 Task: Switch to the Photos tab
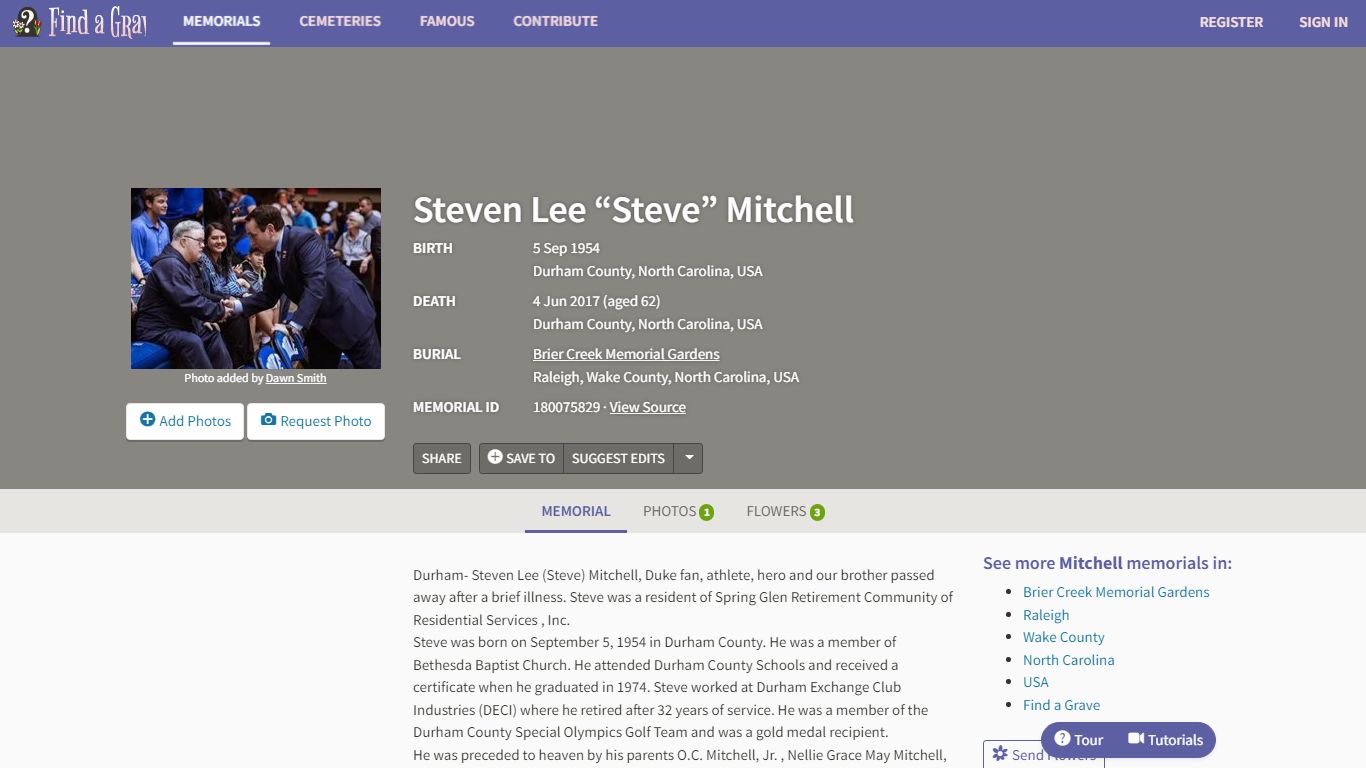(x=678, y=511)
